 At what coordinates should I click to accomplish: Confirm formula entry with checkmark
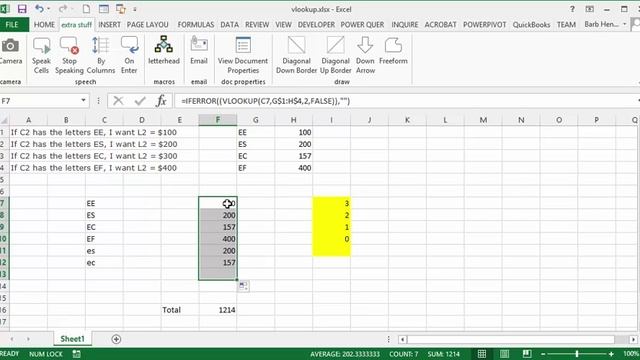(140, 100)
